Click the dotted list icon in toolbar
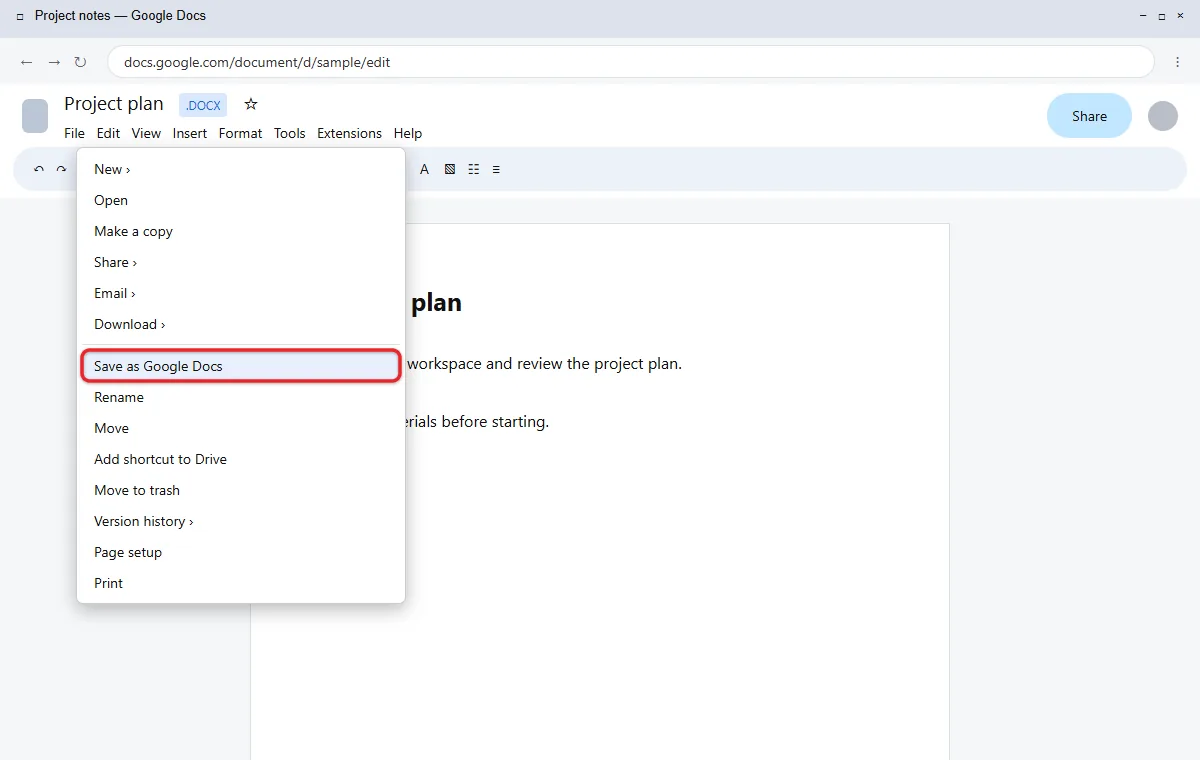The width and height of the screenshot is (1200, 760). point(474,169)
